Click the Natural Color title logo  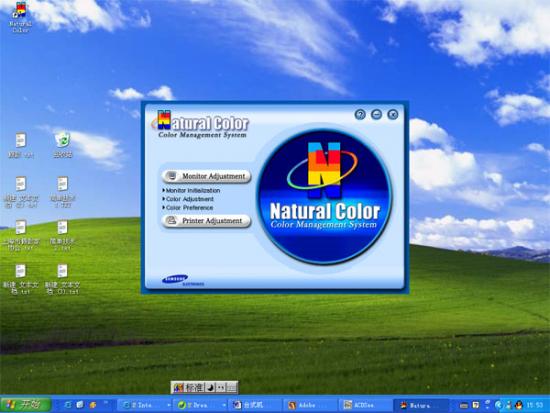200,124
